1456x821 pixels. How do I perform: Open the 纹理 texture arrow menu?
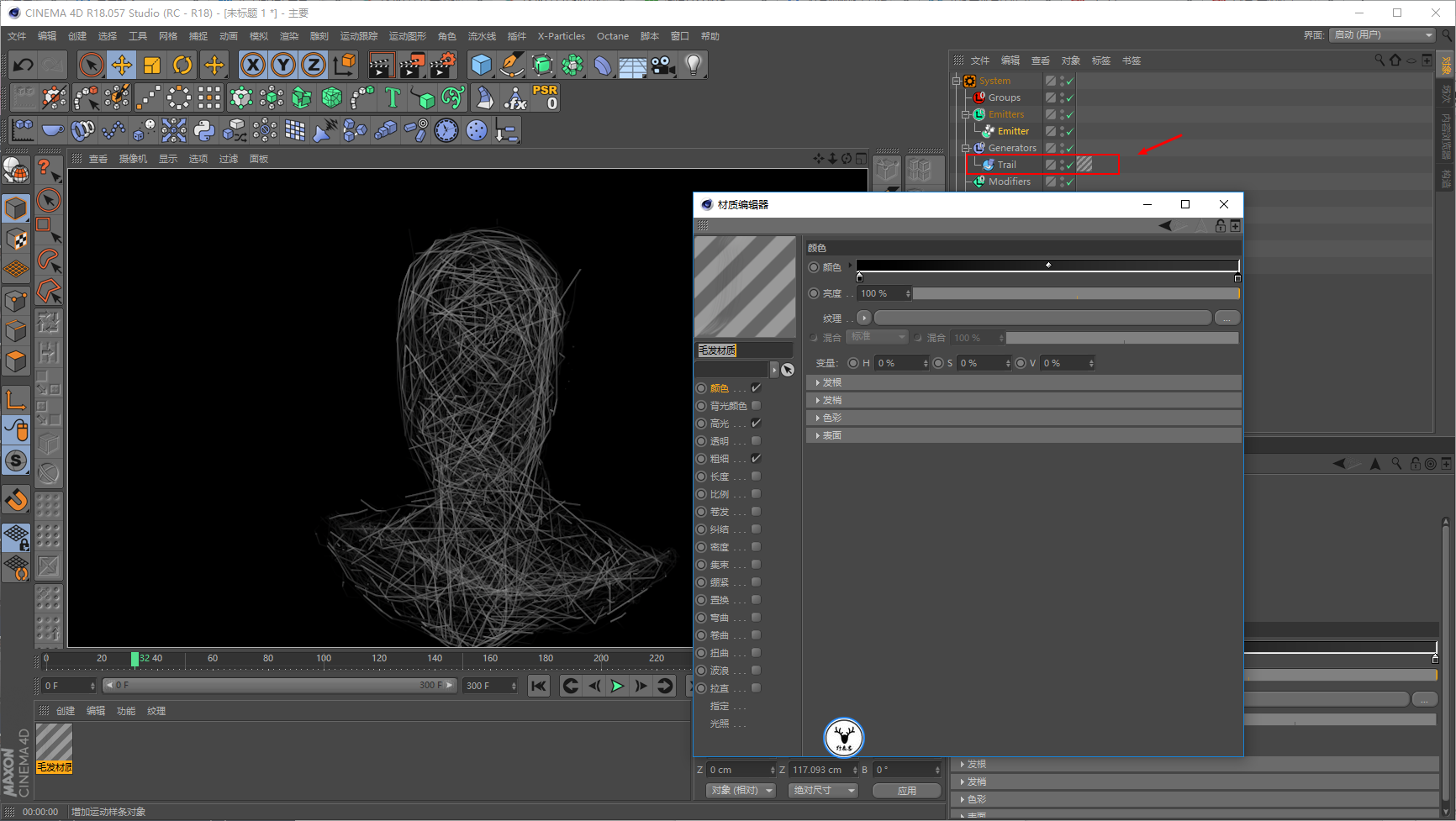click(x=864, y=318)
